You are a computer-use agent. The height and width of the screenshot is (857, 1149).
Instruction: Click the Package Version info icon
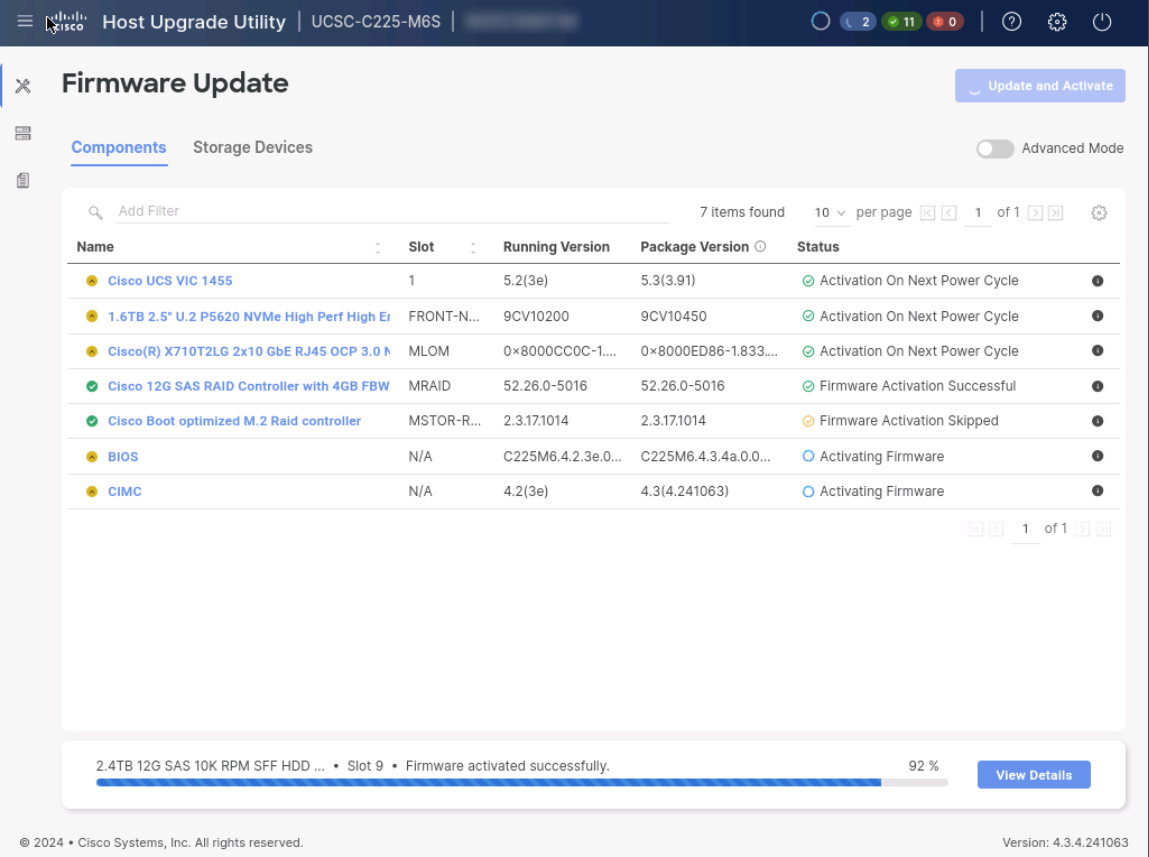[760, 246]
